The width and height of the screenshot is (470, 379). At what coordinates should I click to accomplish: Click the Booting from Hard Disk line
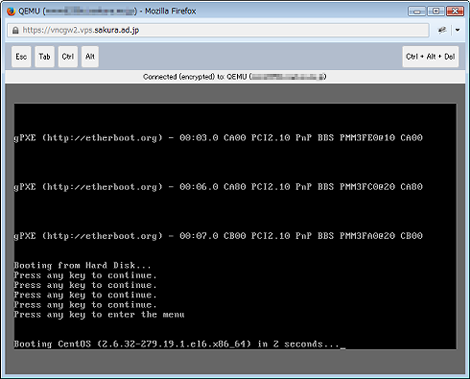click(x=82, y=266)
